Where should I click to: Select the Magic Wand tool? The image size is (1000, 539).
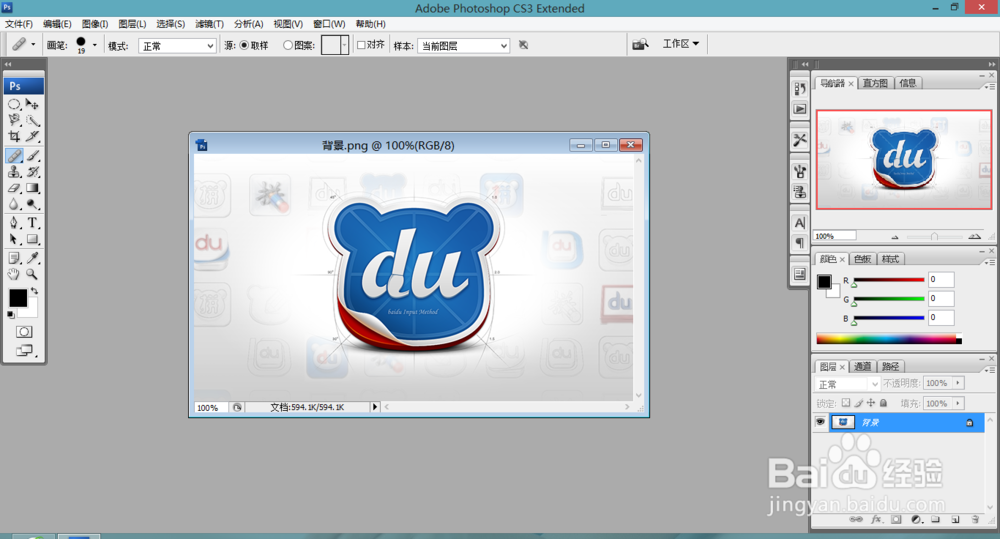click(x=32, y=120)
